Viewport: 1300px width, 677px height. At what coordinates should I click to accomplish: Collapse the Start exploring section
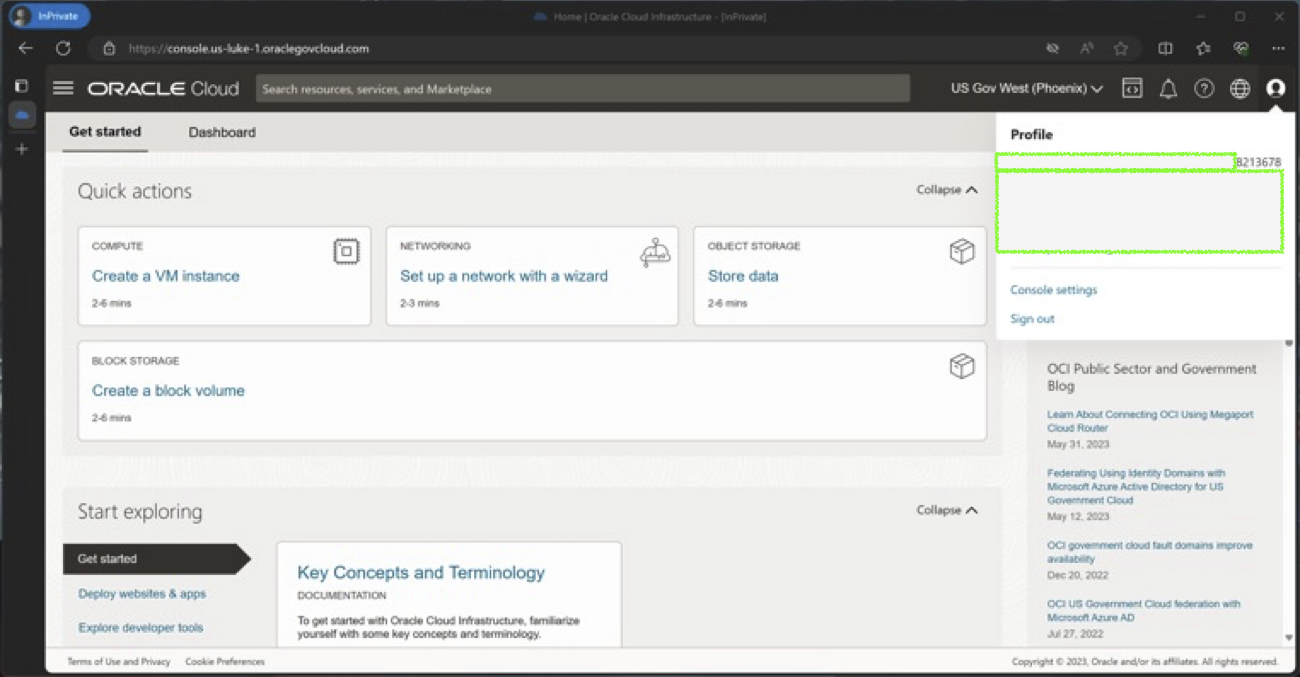tap(946, 510)
